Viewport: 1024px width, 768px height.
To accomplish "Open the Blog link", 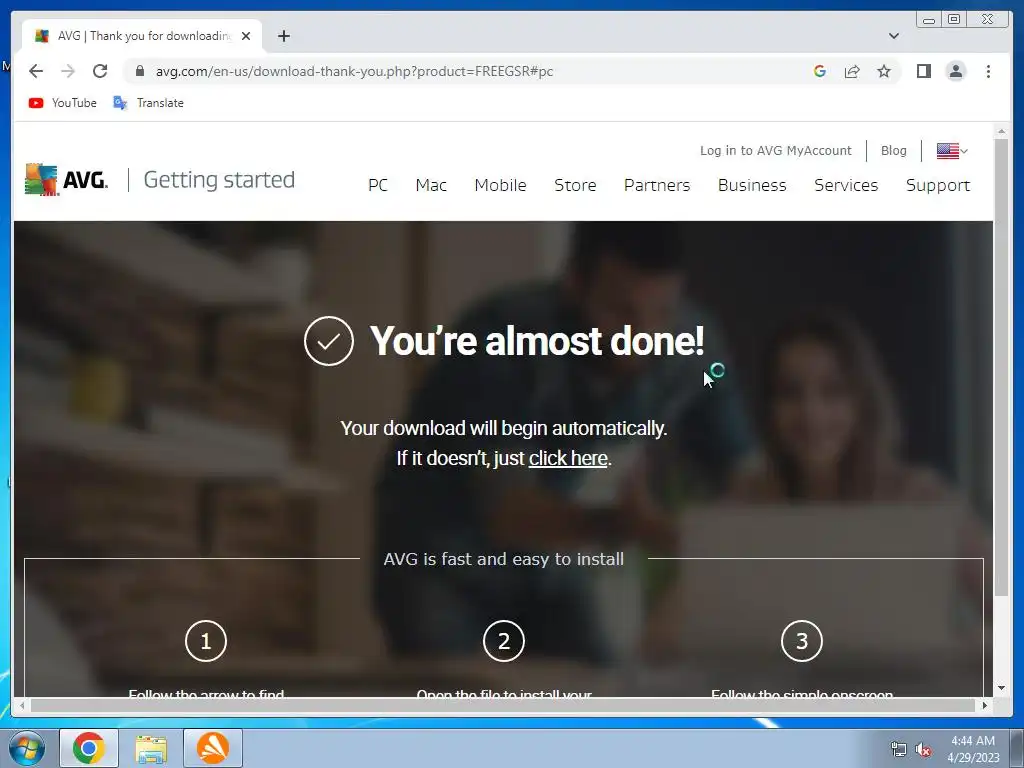I will pyautogui.click(x=893, y=151).
